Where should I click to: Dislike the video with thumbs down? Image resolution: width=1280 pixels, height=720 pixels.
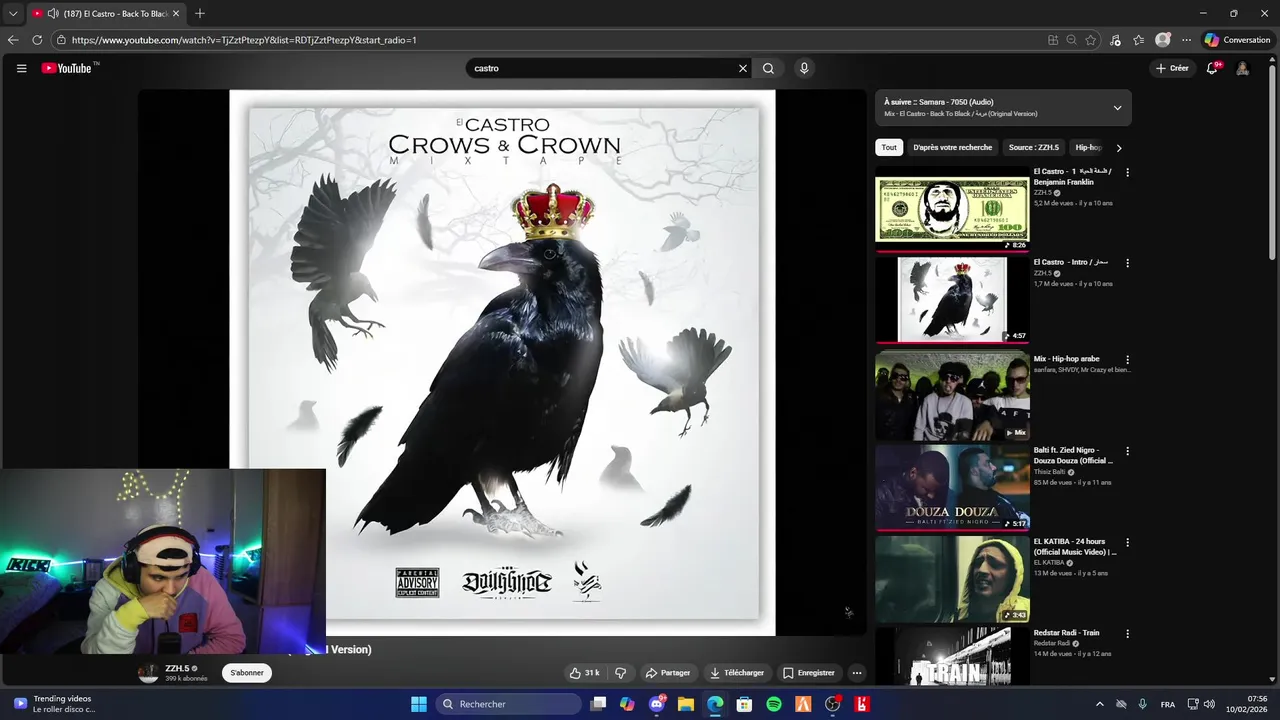[x=620, y=673]
